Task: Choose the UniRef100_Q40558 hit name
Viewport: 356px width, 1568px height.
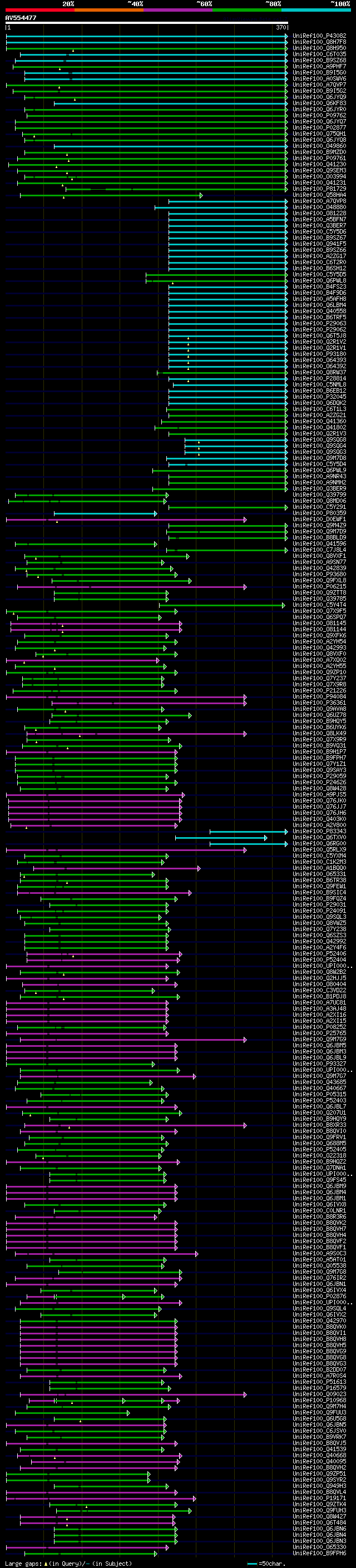Action: pyautogui.click(x=319, y=311)
